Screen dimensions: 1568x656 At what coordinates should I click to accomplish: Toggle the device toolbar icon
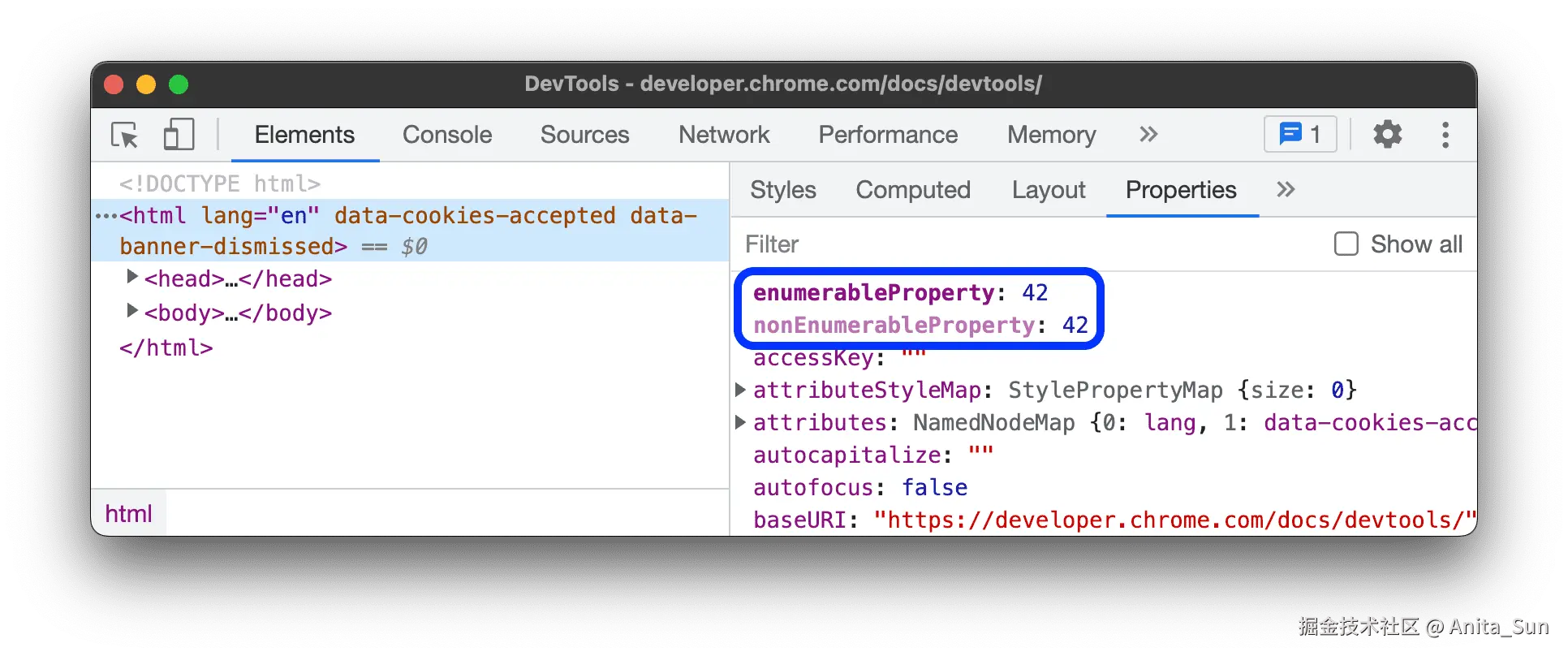[179, 135]
